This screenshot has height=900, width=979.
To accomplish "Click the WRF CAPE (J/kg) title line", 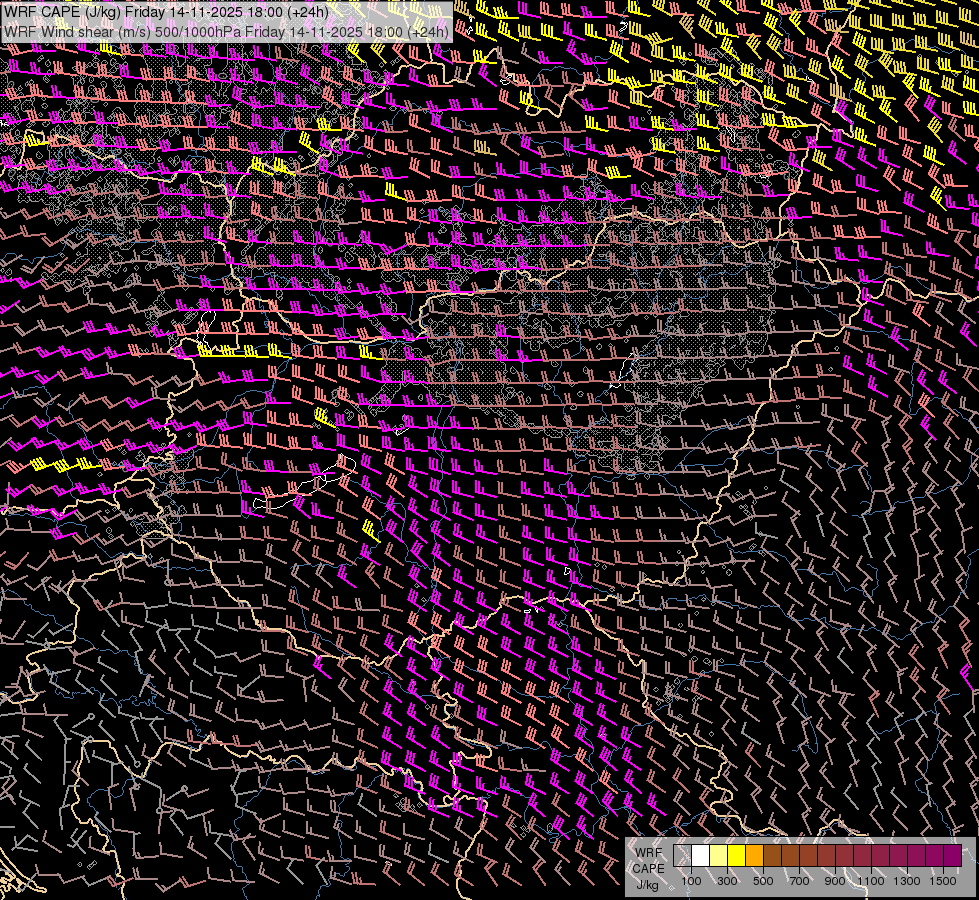I will pyautogui.click(x=167, y=11).
